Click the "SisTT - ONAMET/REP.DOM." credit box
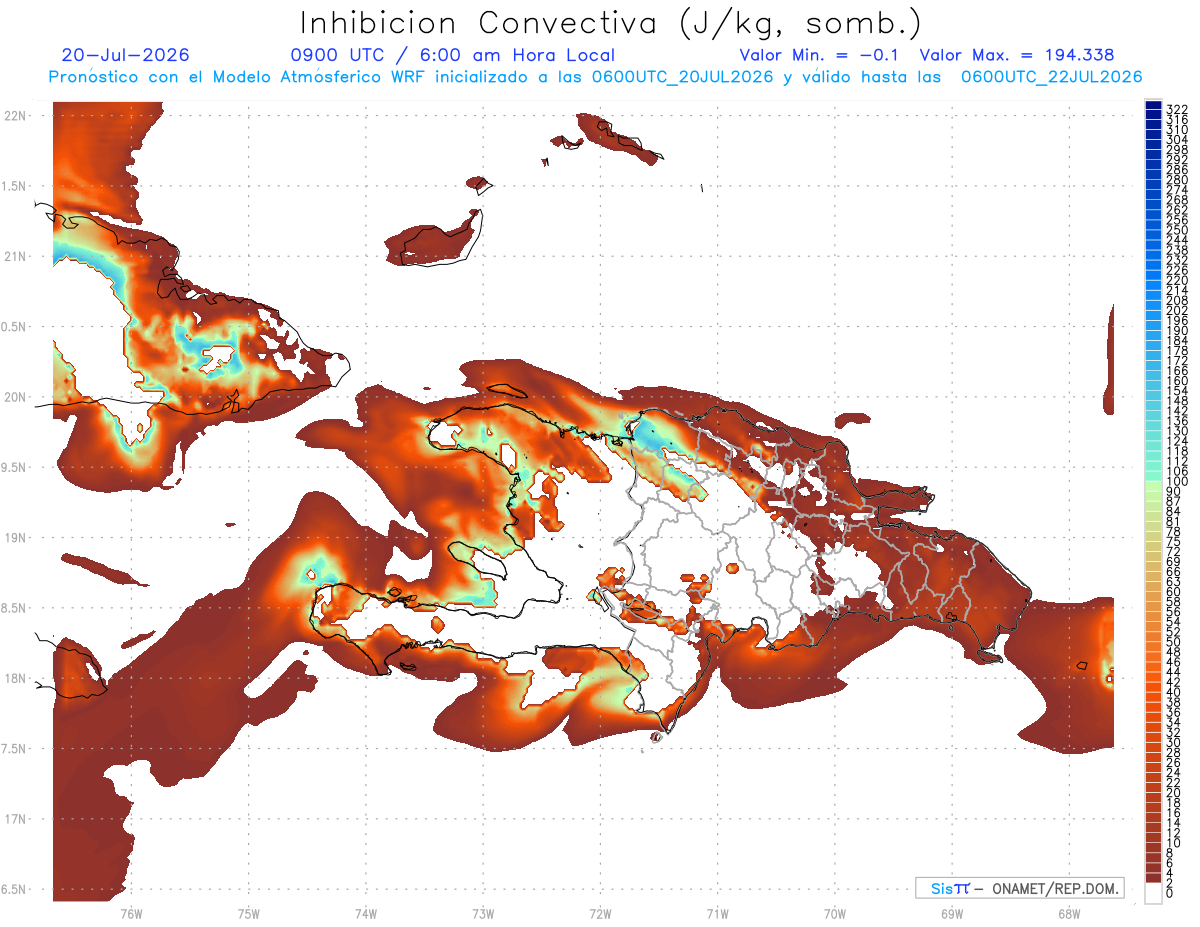This screenshot has width=1200, height=927. [1020, 888]
